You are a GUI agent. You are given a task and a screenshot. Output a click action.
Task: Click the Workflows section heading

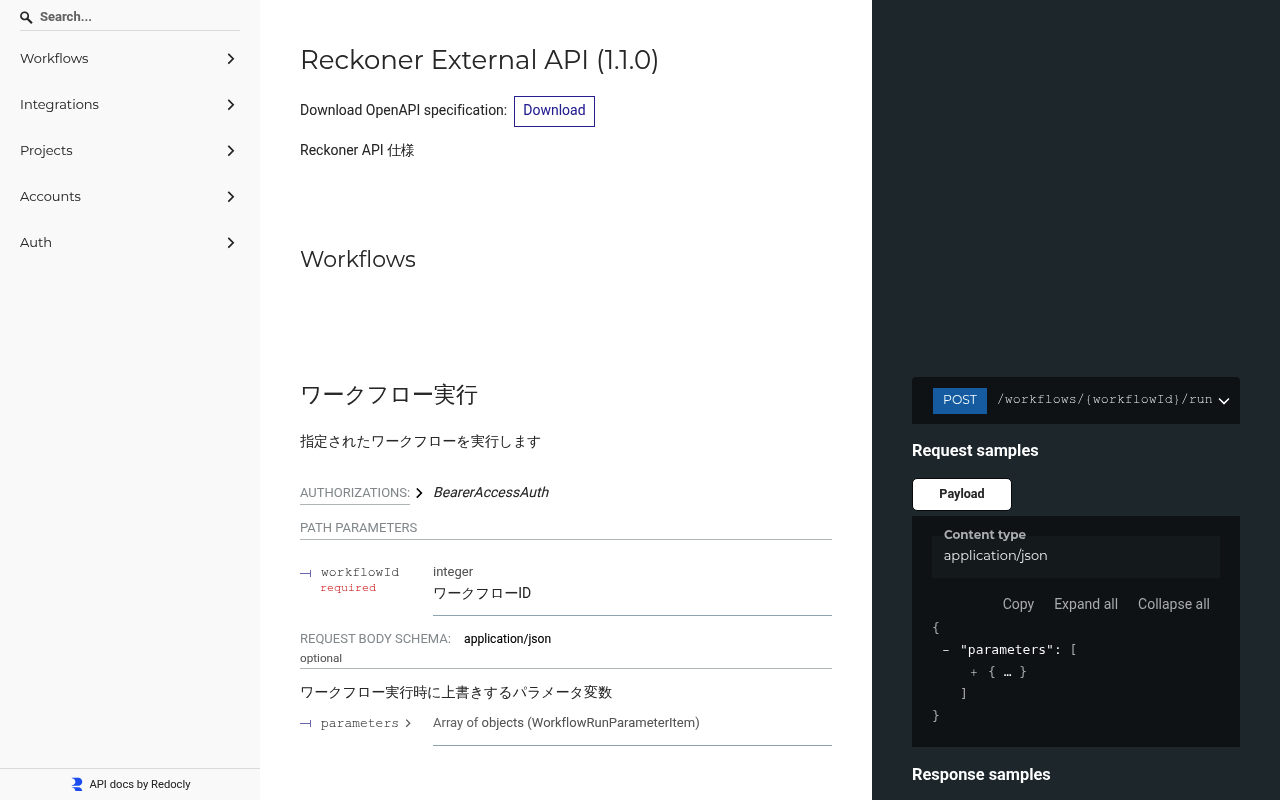[x=358, y=259]
